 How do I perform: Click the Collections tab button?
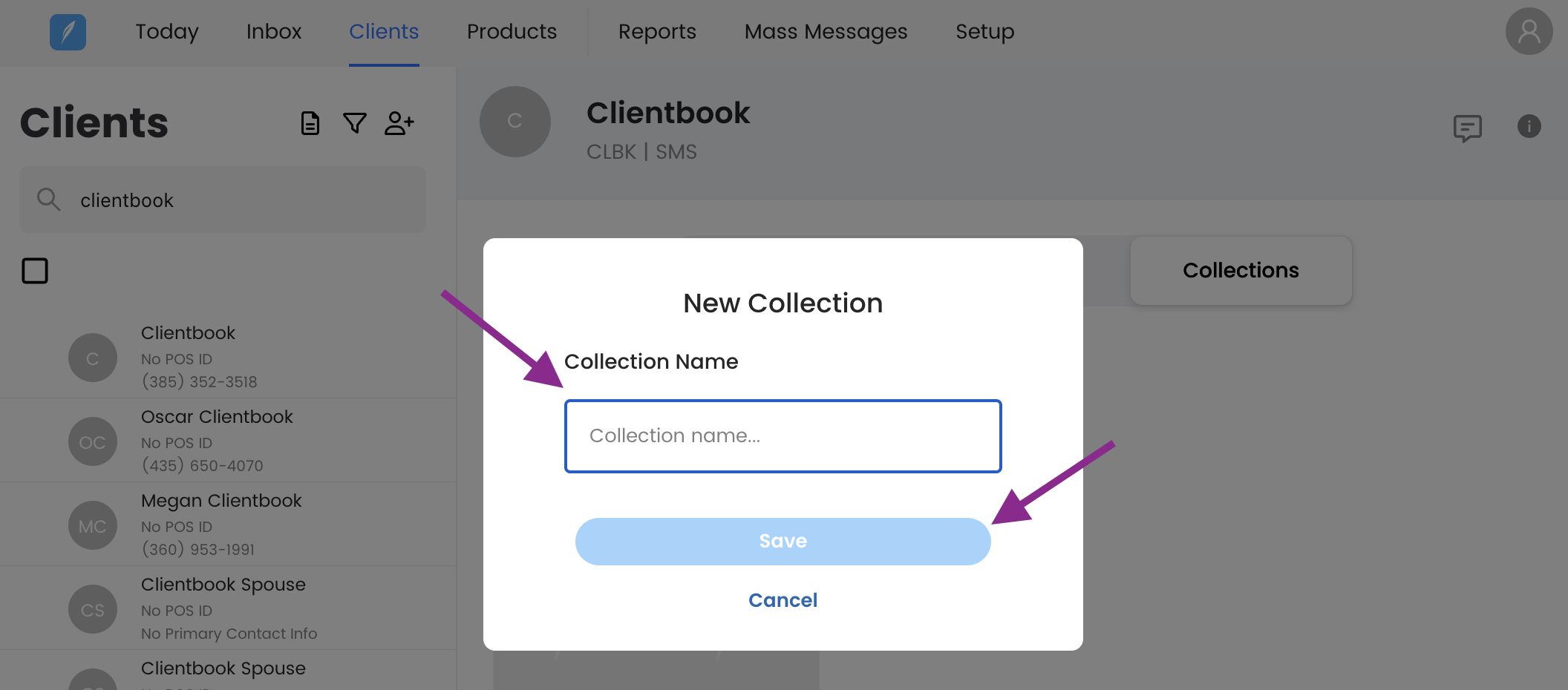1241,271
